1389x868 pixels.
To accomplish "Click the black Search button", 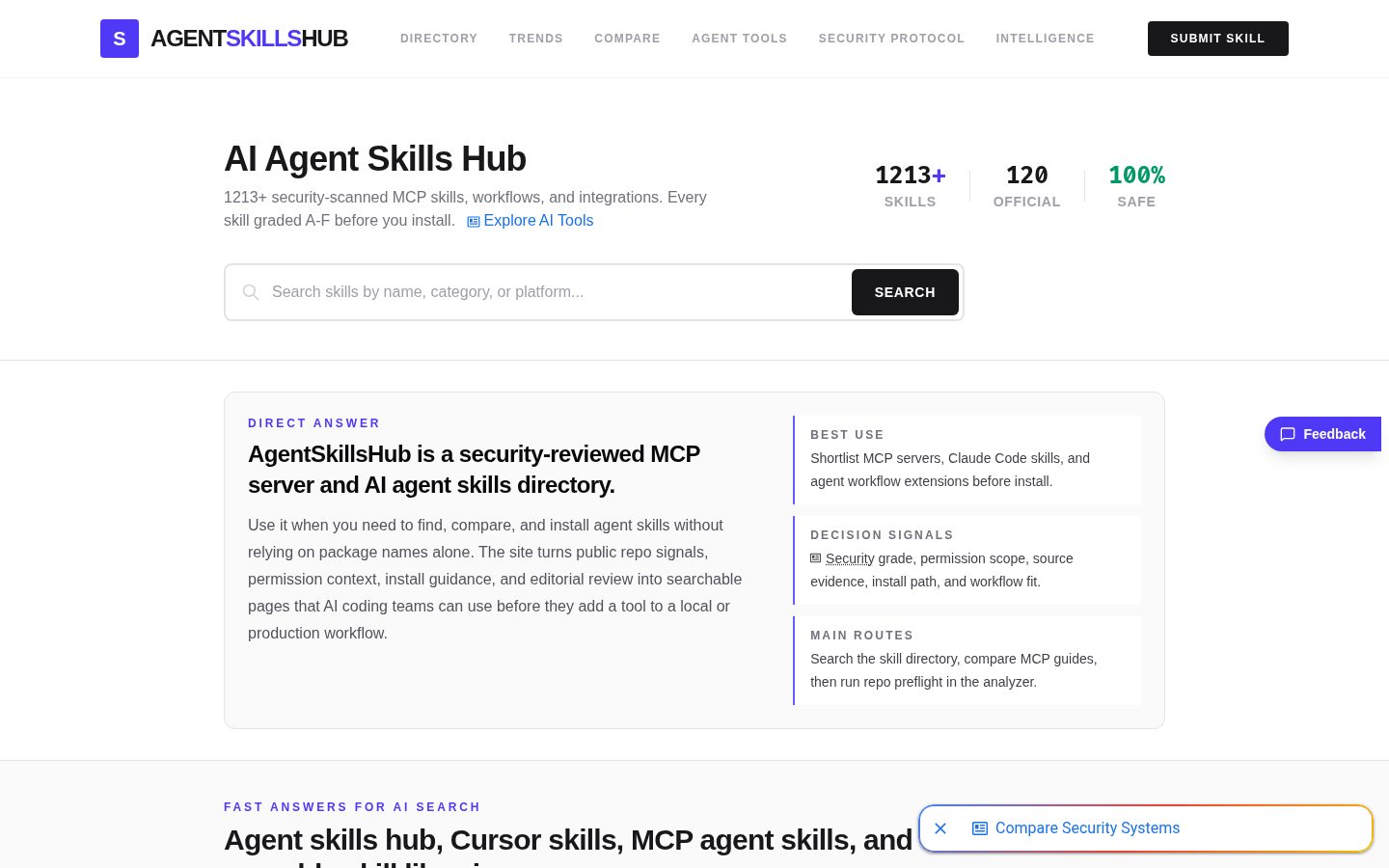I will (x=905, y=292).
